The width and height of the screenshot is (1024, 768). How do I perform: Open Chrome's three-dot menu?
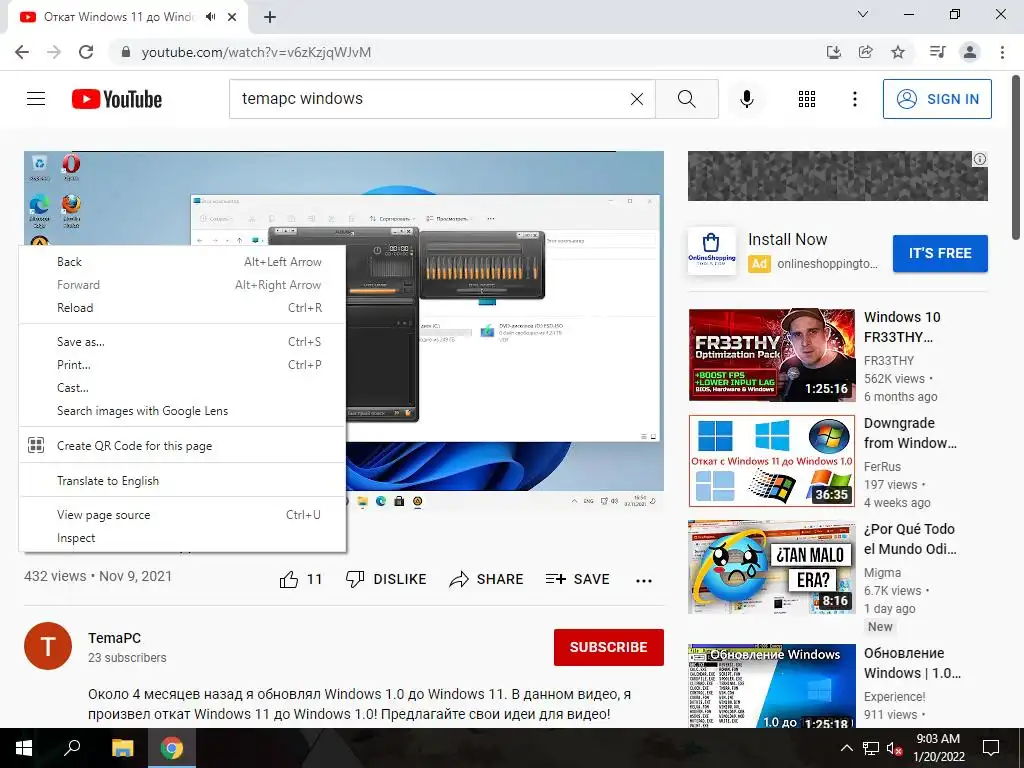pyautogui.click(x=1002, y=52)
